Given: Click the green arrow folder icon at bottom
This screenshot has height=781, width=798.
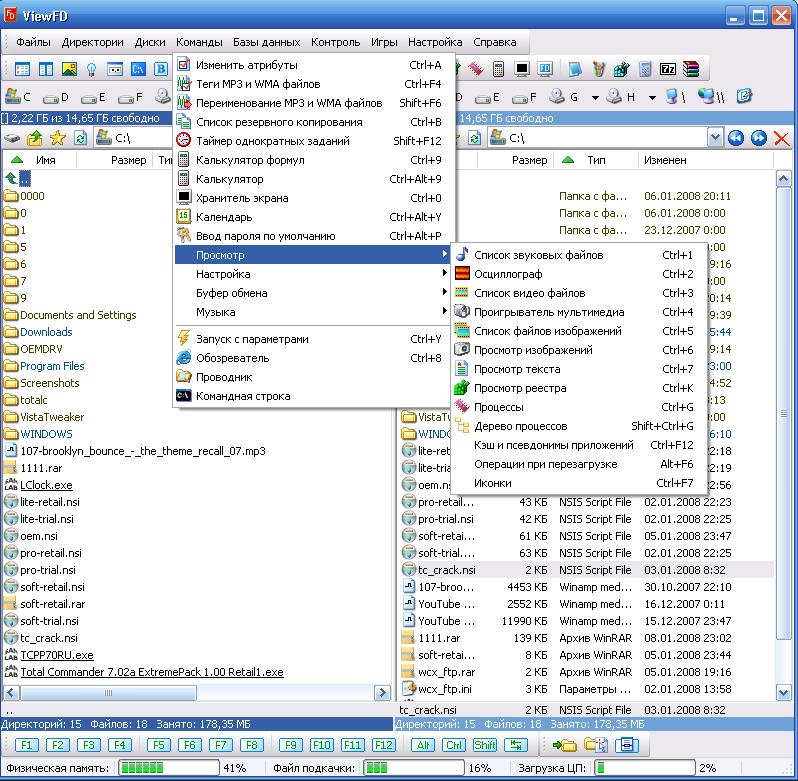Looking at the screenshot, I should click(x=564, y=745).
